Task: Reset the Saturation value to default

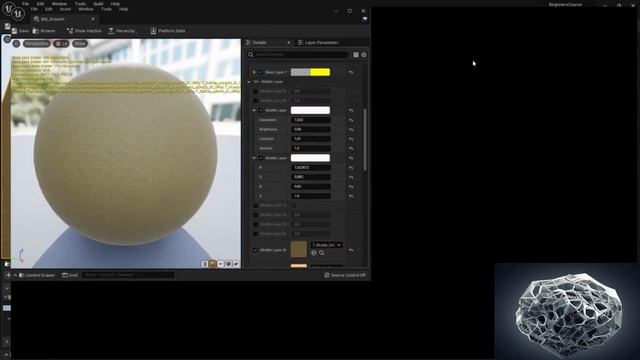Action: (351, 120)
